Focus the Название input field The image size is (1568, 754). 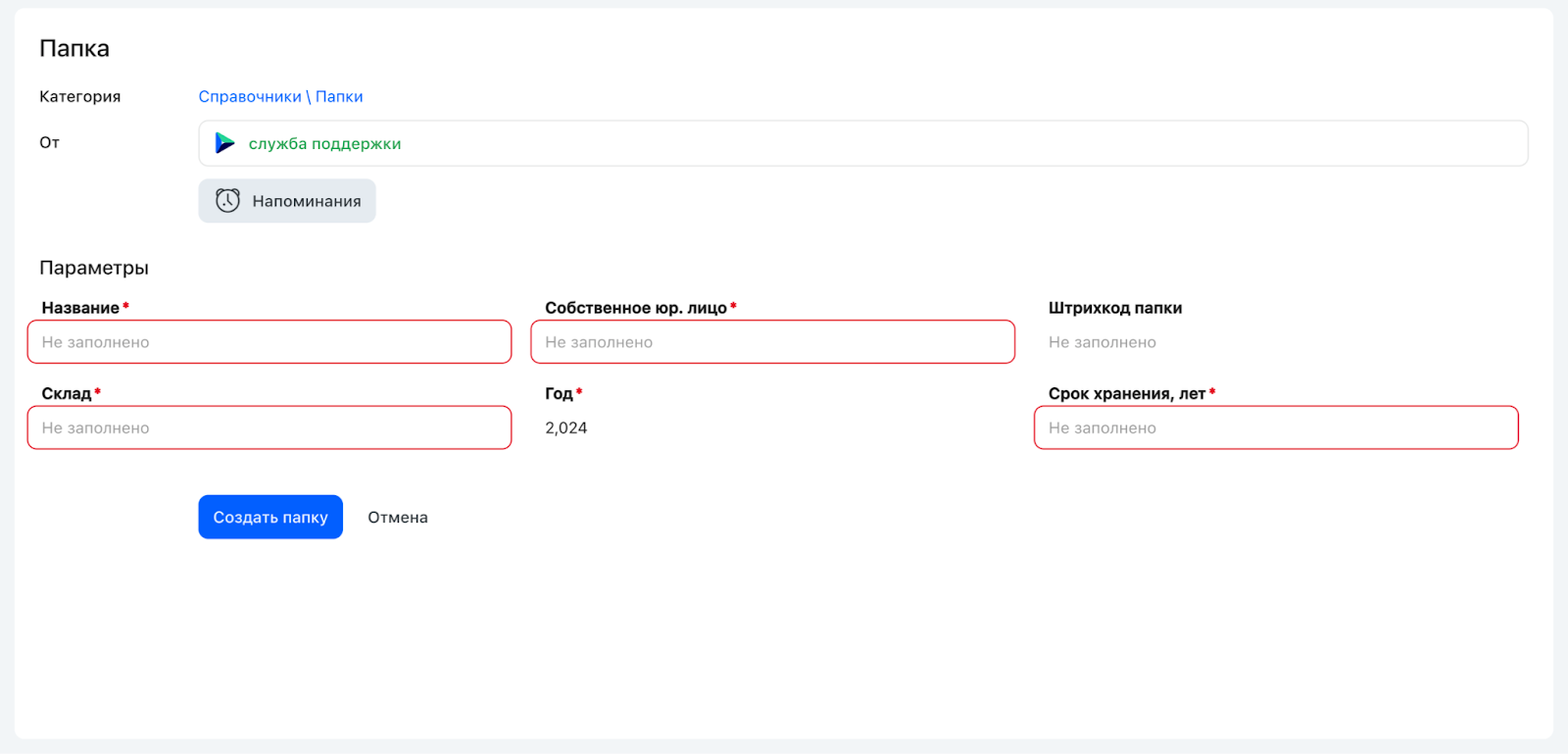tap(269, 342)
